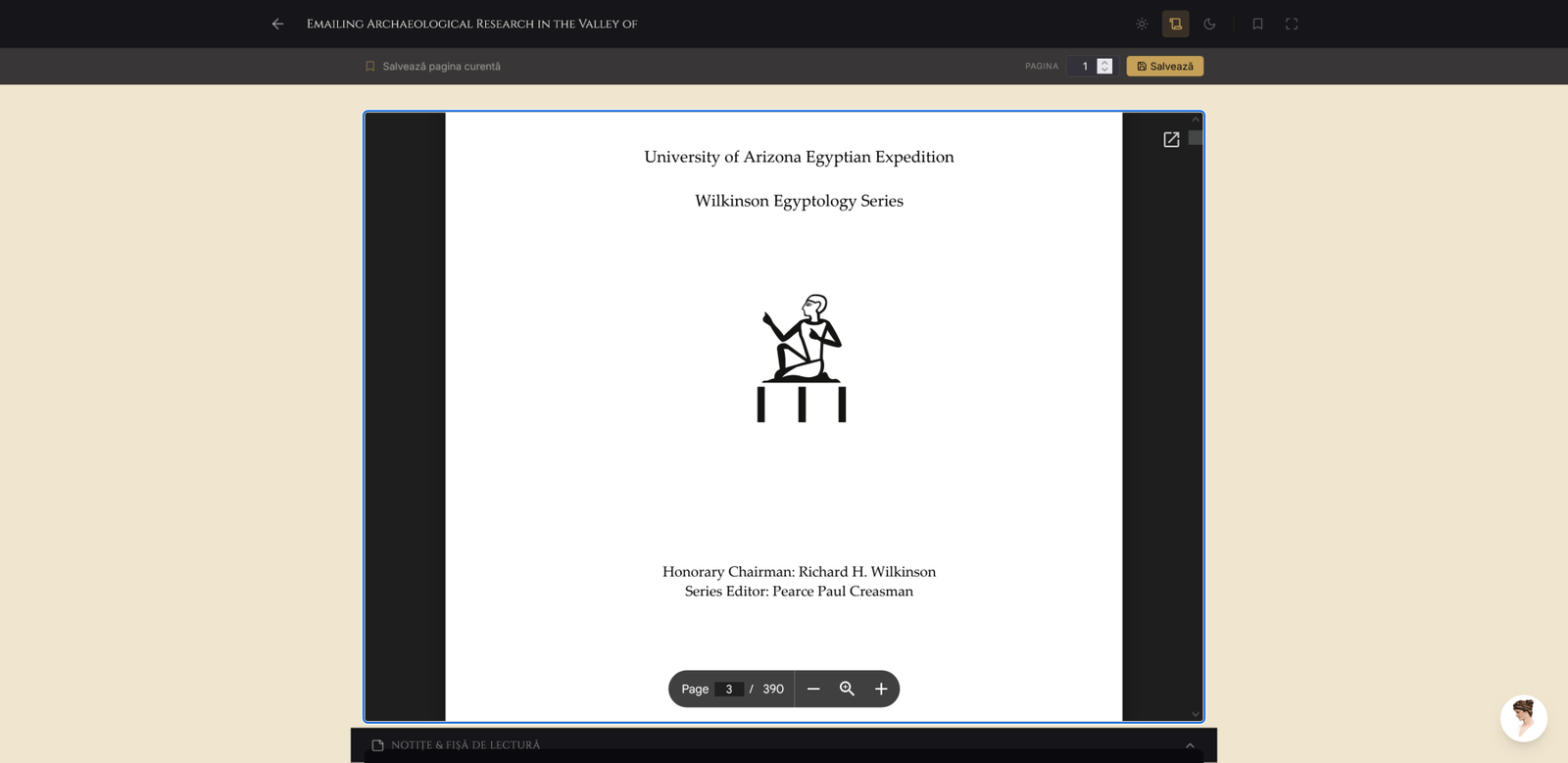Click 'Series Editor: Pearce Paul Creasman' line
This screenshot has width=1568, height=763.
(x=799, y=592)
